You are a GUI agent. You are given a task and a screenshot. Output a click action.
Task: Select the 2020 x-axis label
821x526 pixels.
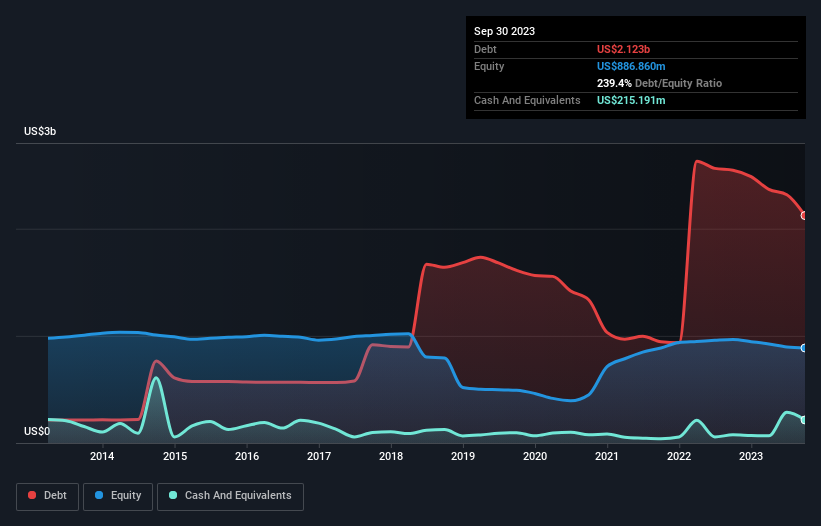535,456
